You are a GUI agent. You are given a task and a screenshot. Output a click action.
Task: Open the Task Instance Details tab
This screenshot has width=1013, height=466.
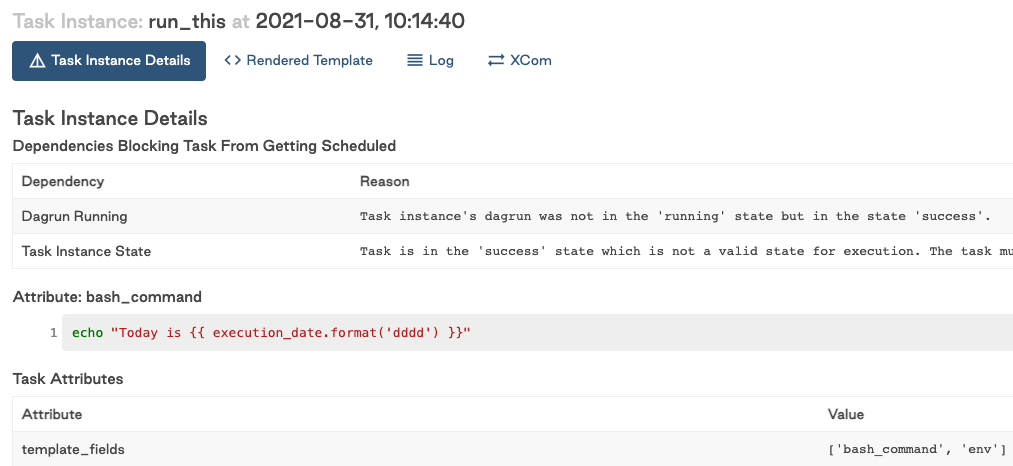[109, 61]
